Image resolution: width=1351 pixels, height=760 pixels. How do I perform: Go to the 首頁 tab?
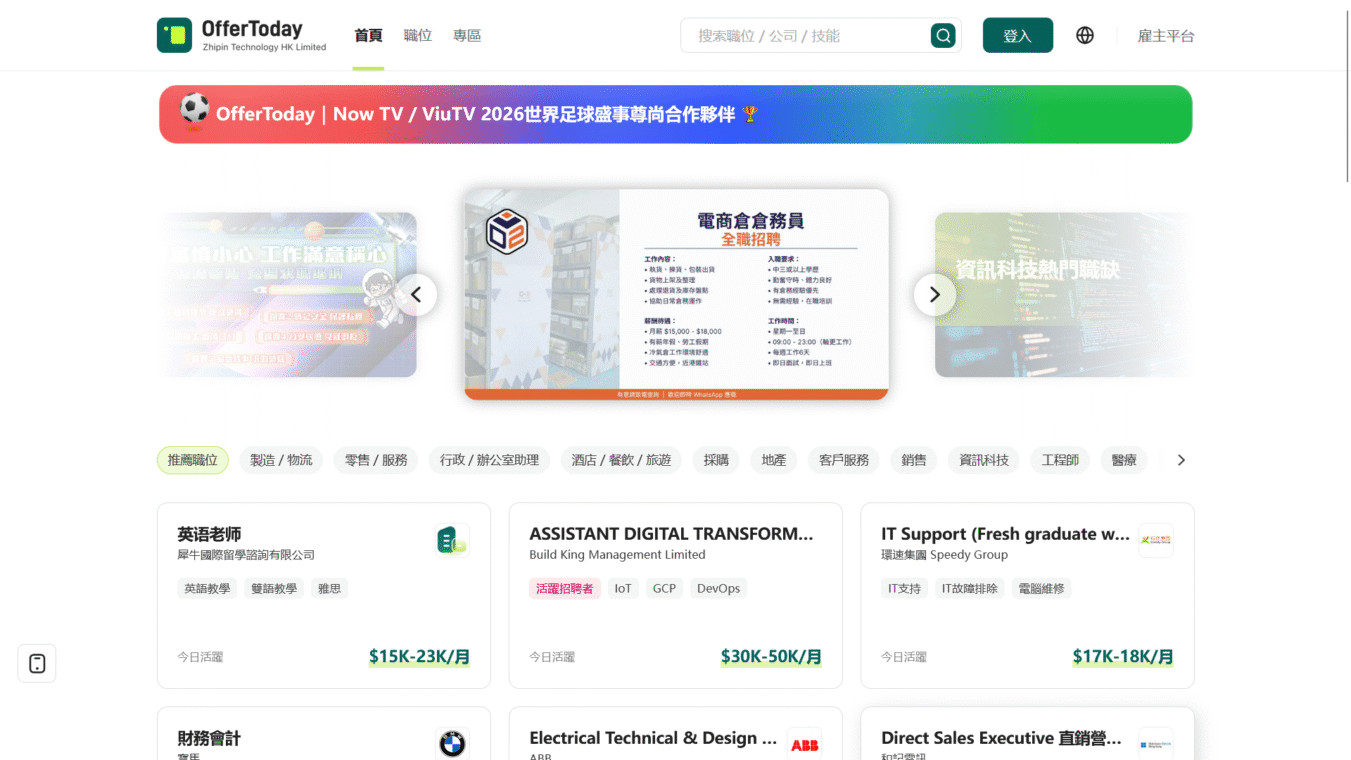click(x=368, y=35)
